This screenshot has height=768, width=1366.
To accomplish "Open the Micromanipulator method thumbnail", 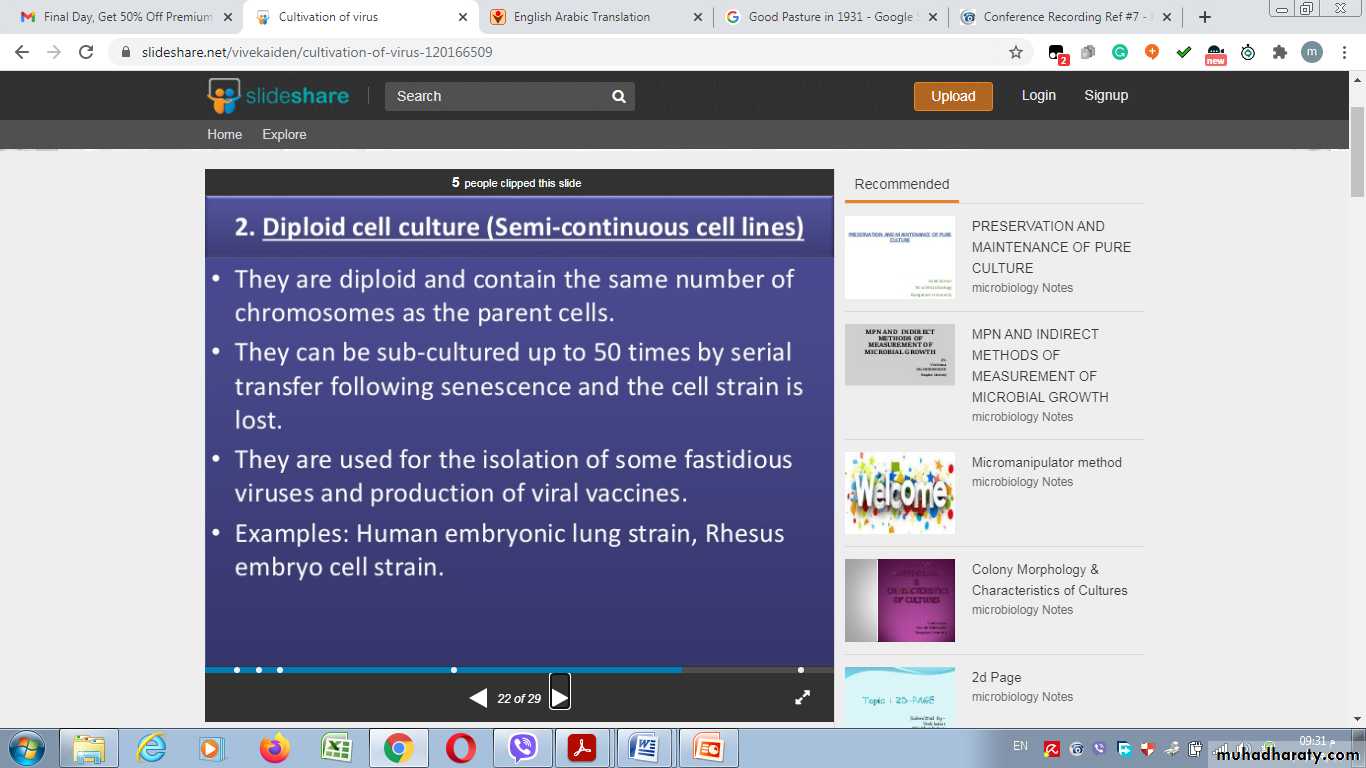I will (x=900, y=493).
